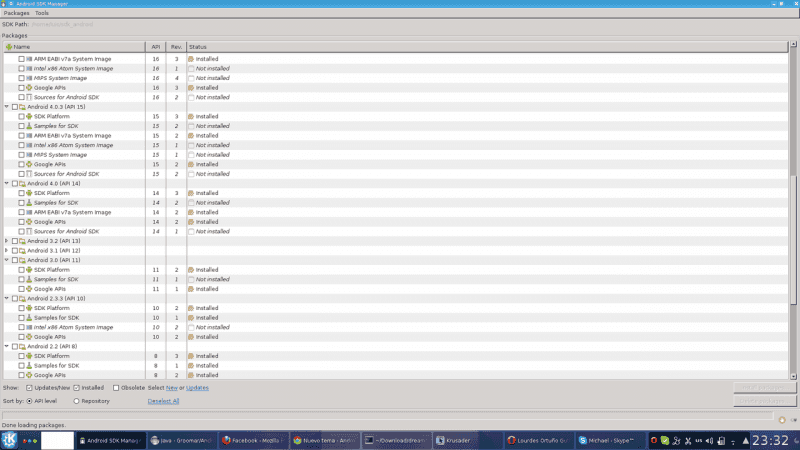Select the API level sort option

coord(29,401)
